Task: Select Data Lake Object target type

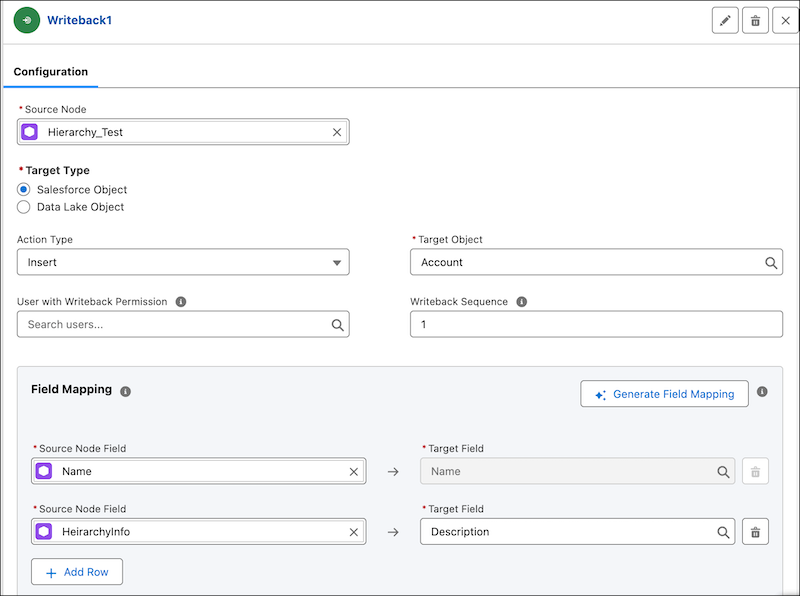Action: (23, 207)
